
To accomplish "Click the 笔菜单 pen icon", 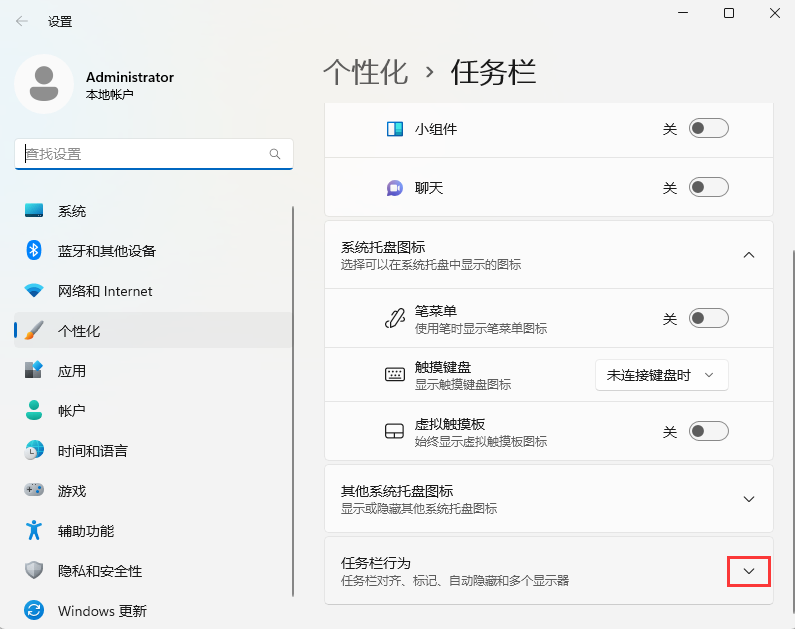I will (x=394, y=318).
